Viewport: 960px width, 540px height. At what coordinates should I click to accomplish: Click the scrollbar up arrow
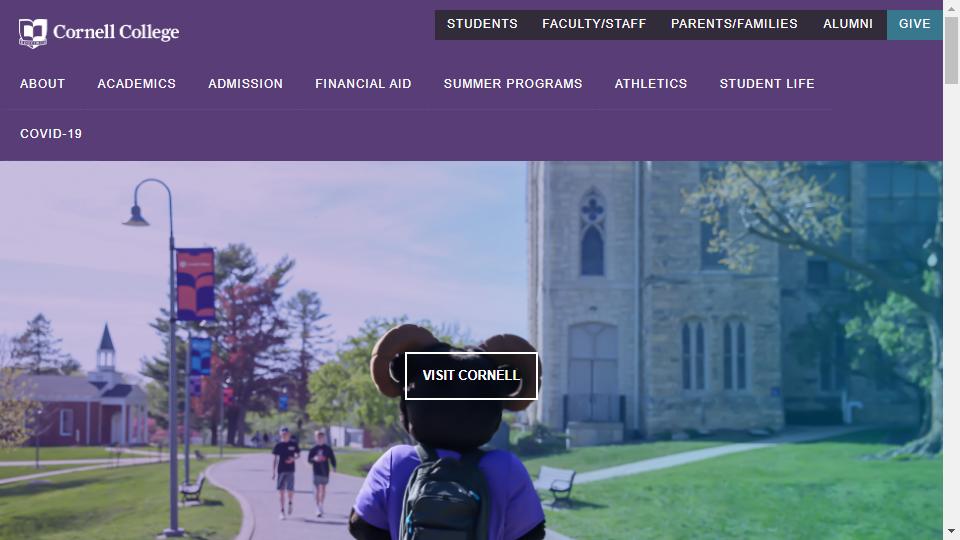click(x=951, y=7)
